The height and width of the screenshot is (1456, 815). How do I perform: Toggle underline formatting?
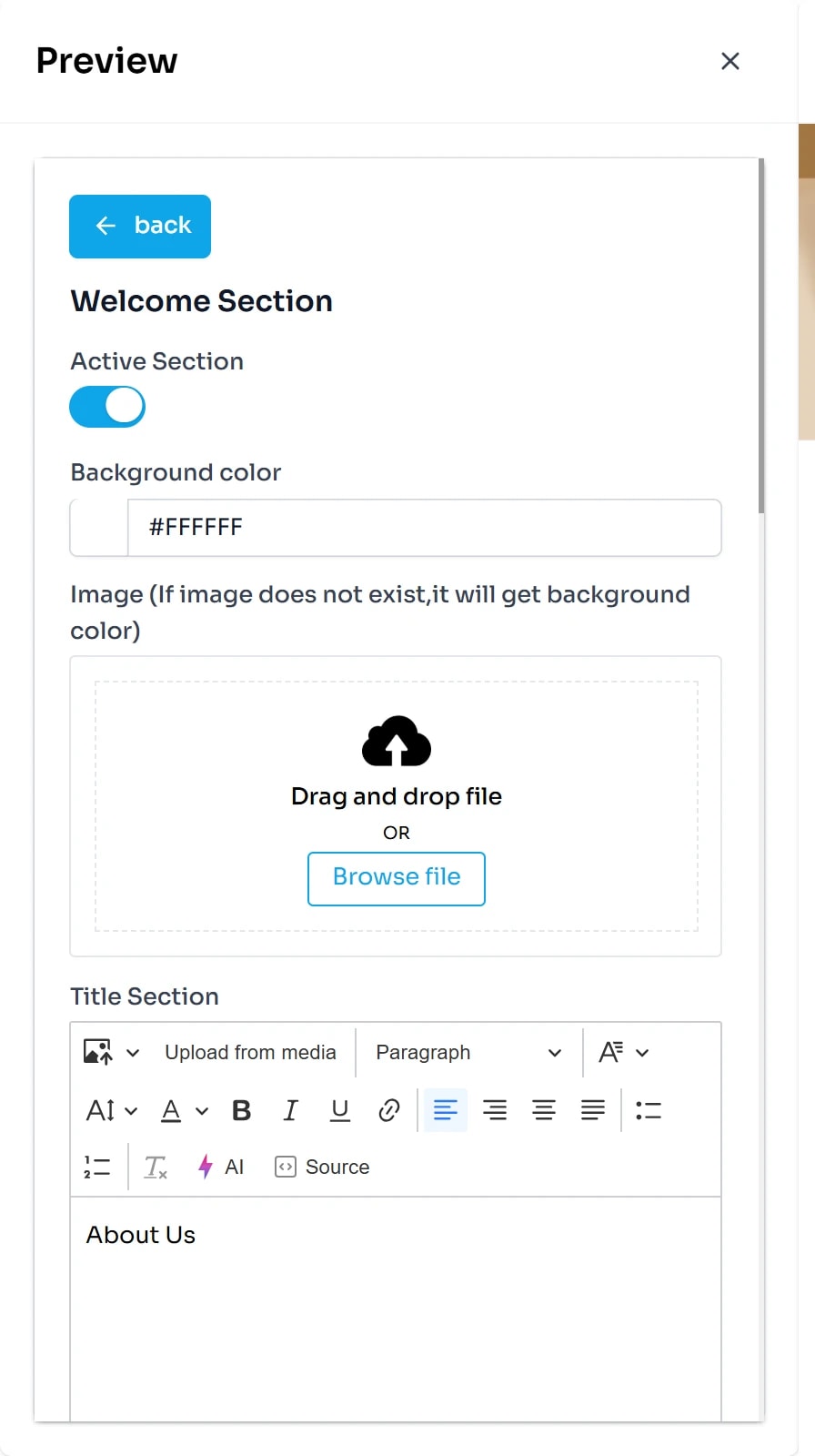pos(340,1110)
